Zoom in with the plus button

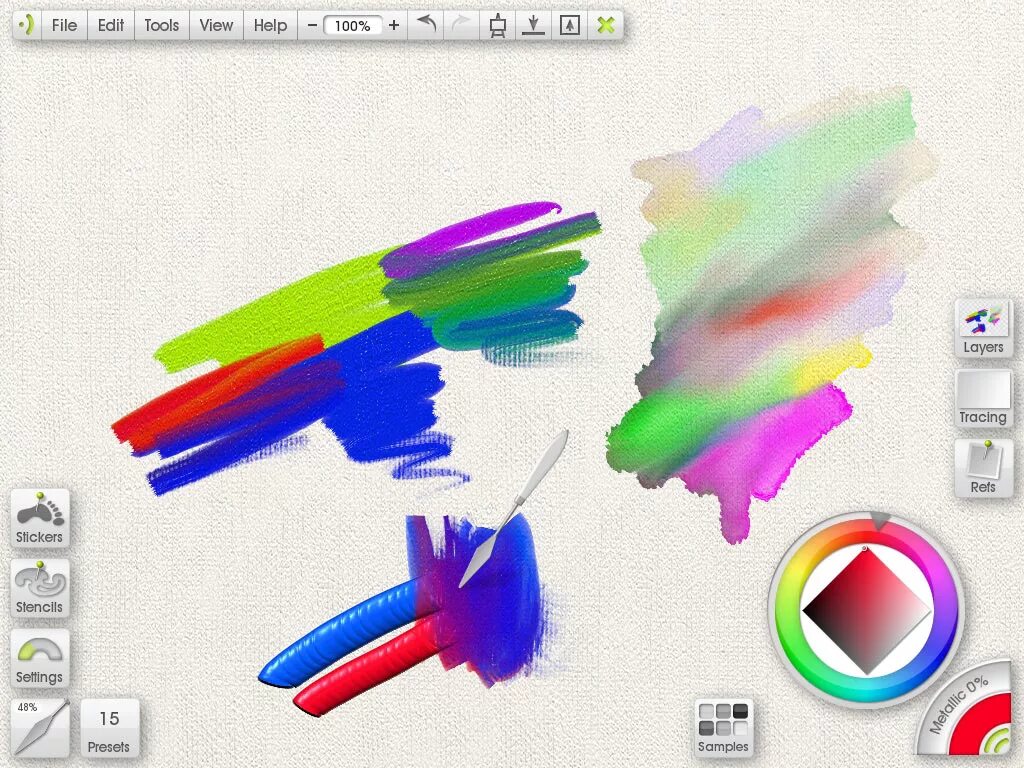tap(394, 25)
